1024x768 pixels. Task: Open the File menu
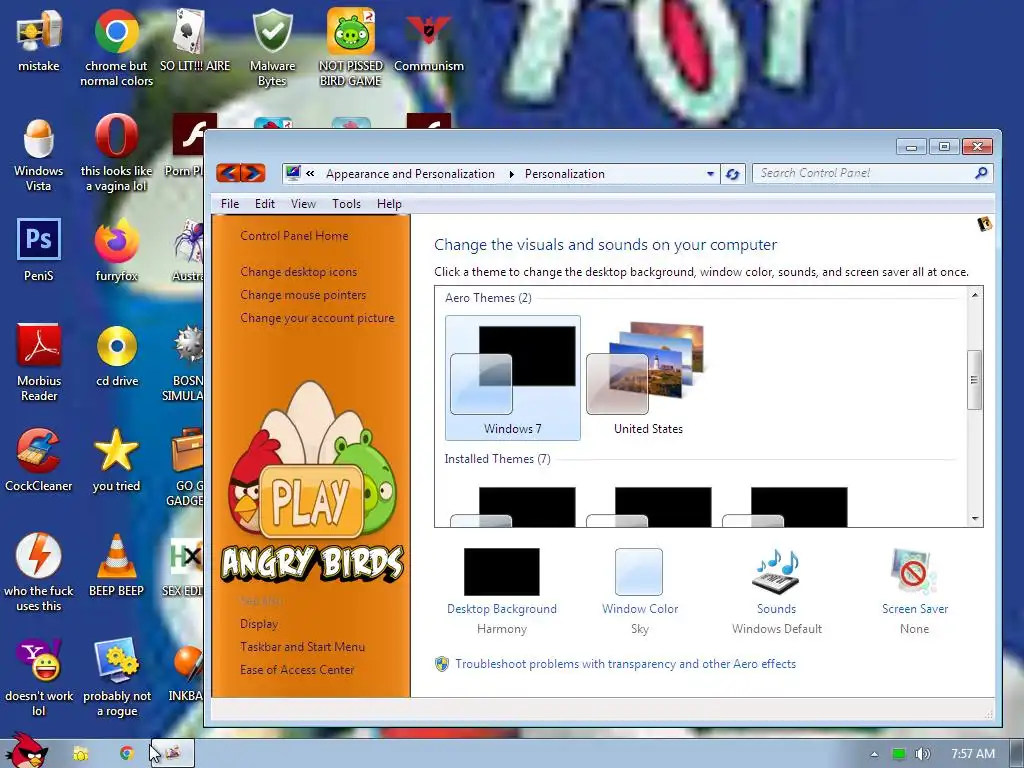230,204
